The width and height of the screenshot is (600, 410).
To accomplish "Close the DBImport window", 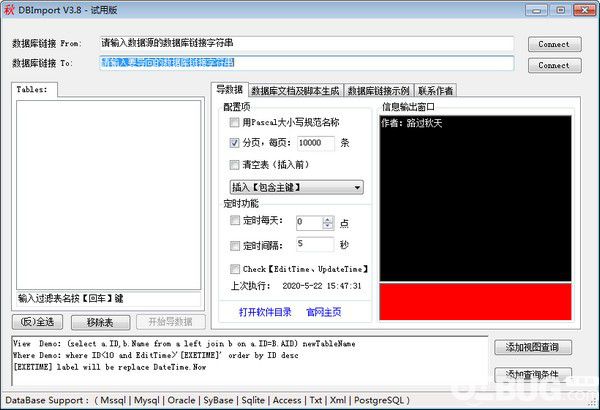I will coord(584,10).
